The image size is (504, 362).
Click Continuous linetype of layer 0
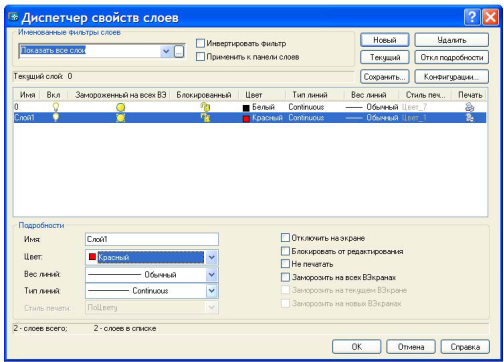pyautogui.click(x=306, y=107)
